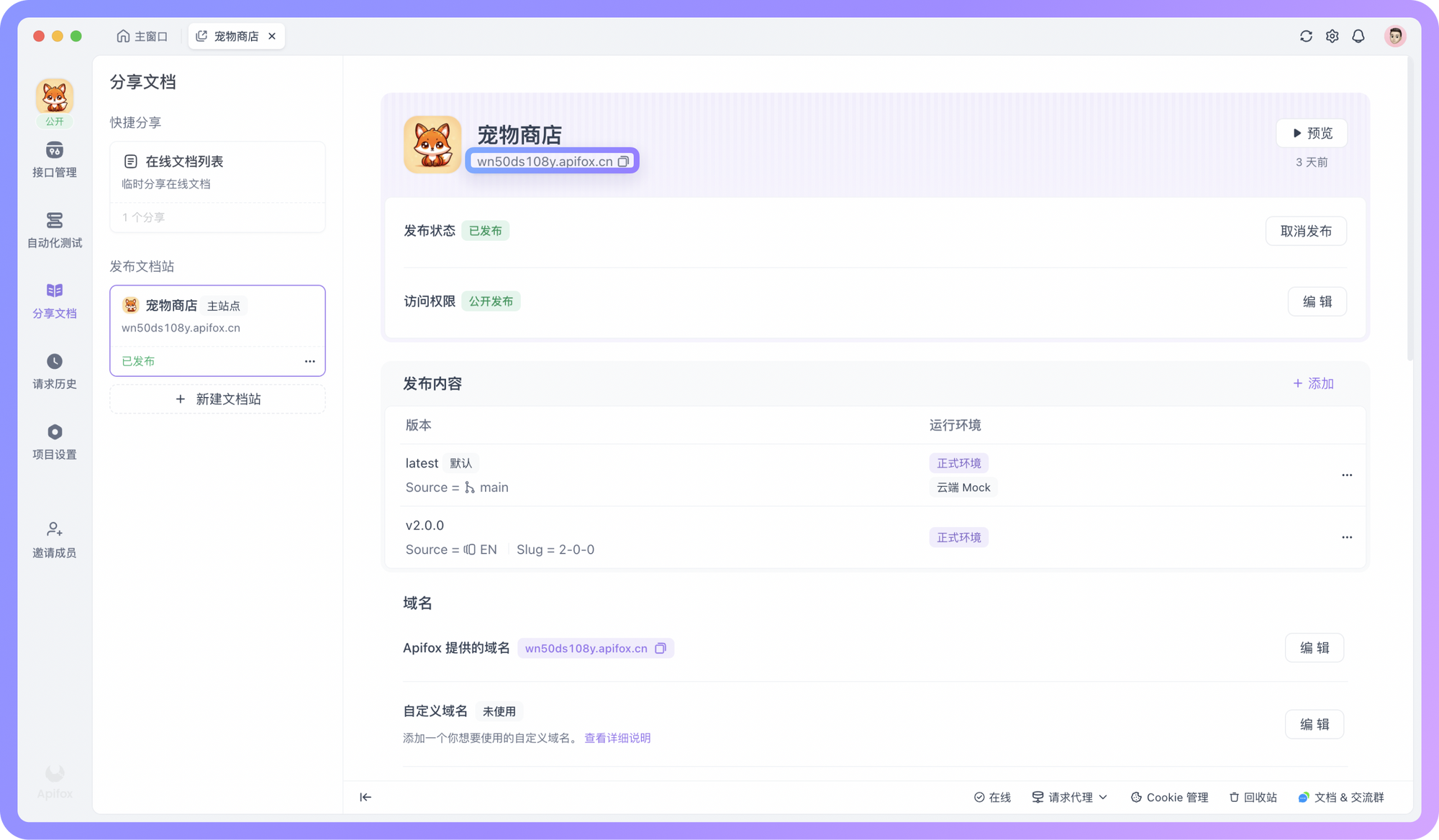The image size is (1439, 840).
Task: Open 查看详细说明 link
Action: point(617,738)
